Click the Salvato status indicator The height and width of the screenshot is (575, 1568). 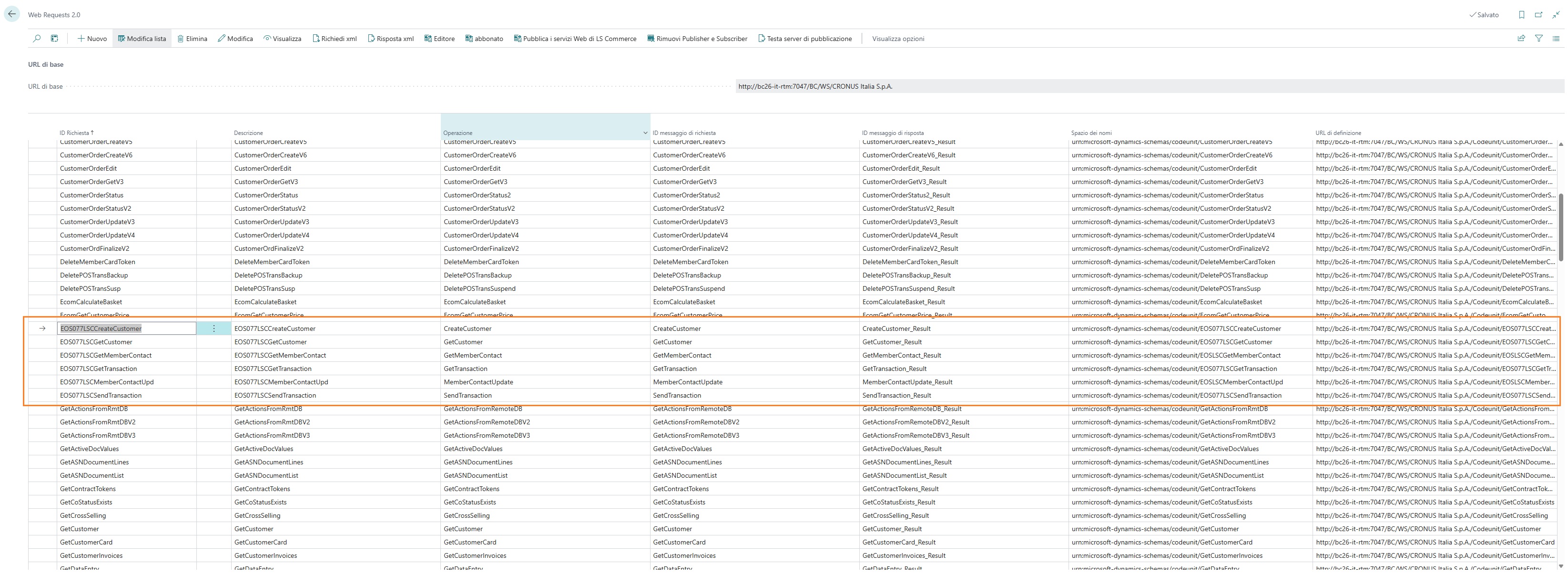click(1483, 15)
